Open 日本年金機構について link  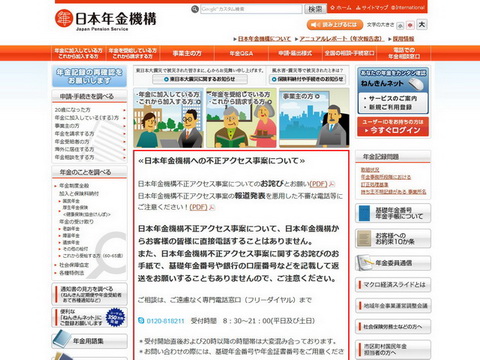coord(264,39)
